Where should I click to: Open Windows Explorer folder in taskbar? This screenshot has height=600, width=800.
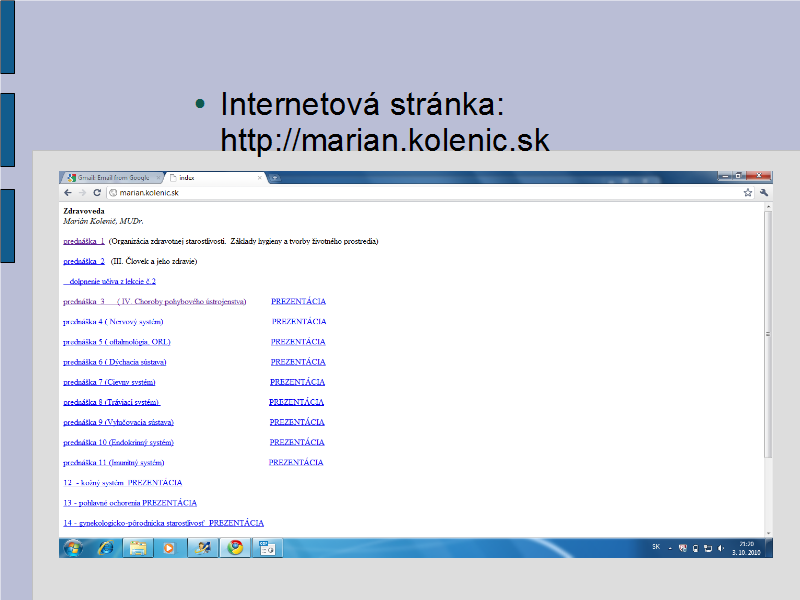[137, 548]
